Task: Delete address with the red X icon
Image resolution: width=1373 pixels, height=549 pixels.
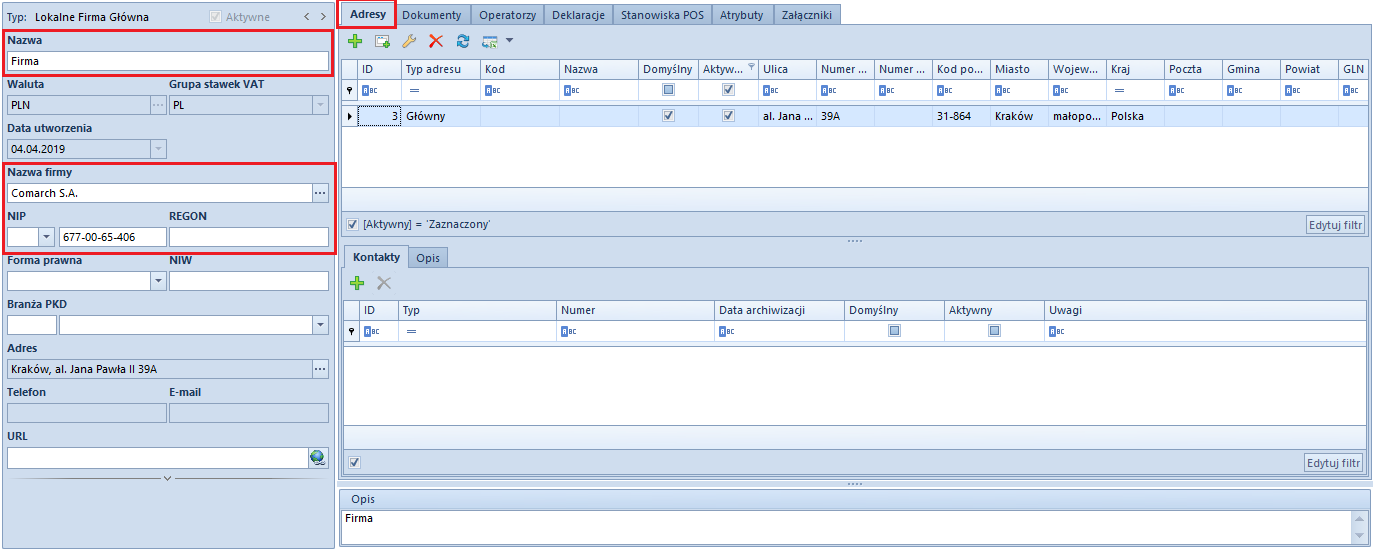Action: click(436, 41)
